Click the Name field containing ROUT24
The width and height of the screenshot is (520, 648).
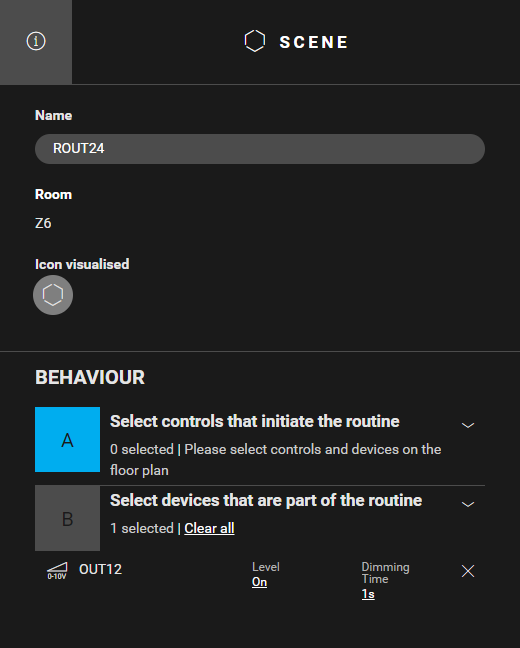coord(260,149)
